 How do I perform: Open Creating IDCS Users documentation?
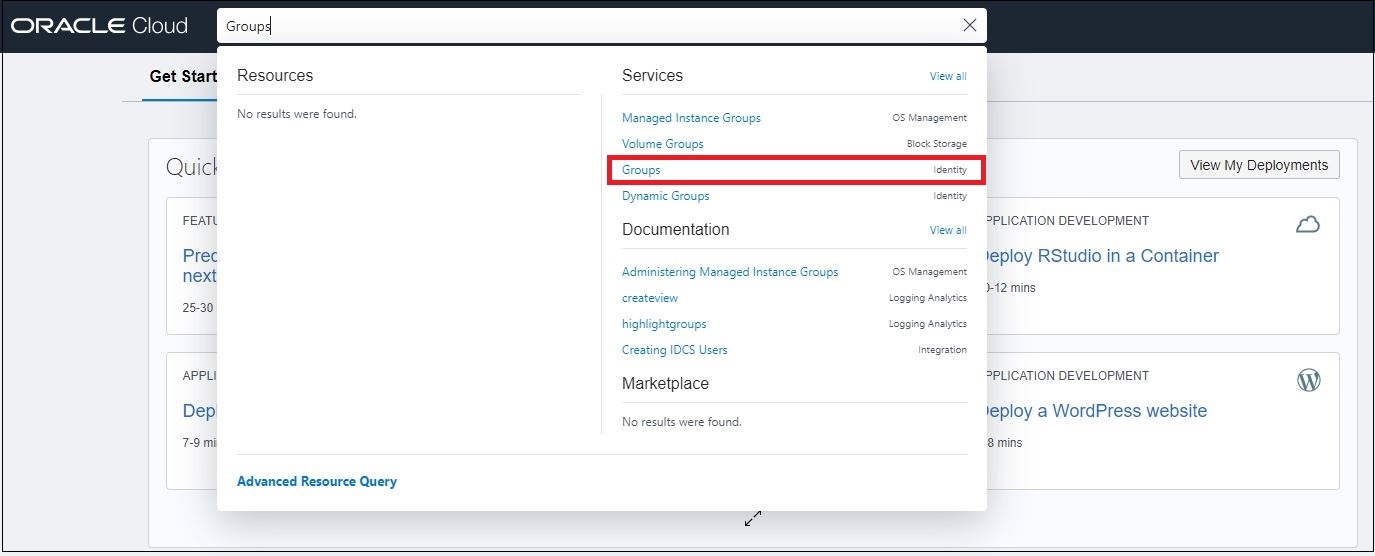coord(674,350)
